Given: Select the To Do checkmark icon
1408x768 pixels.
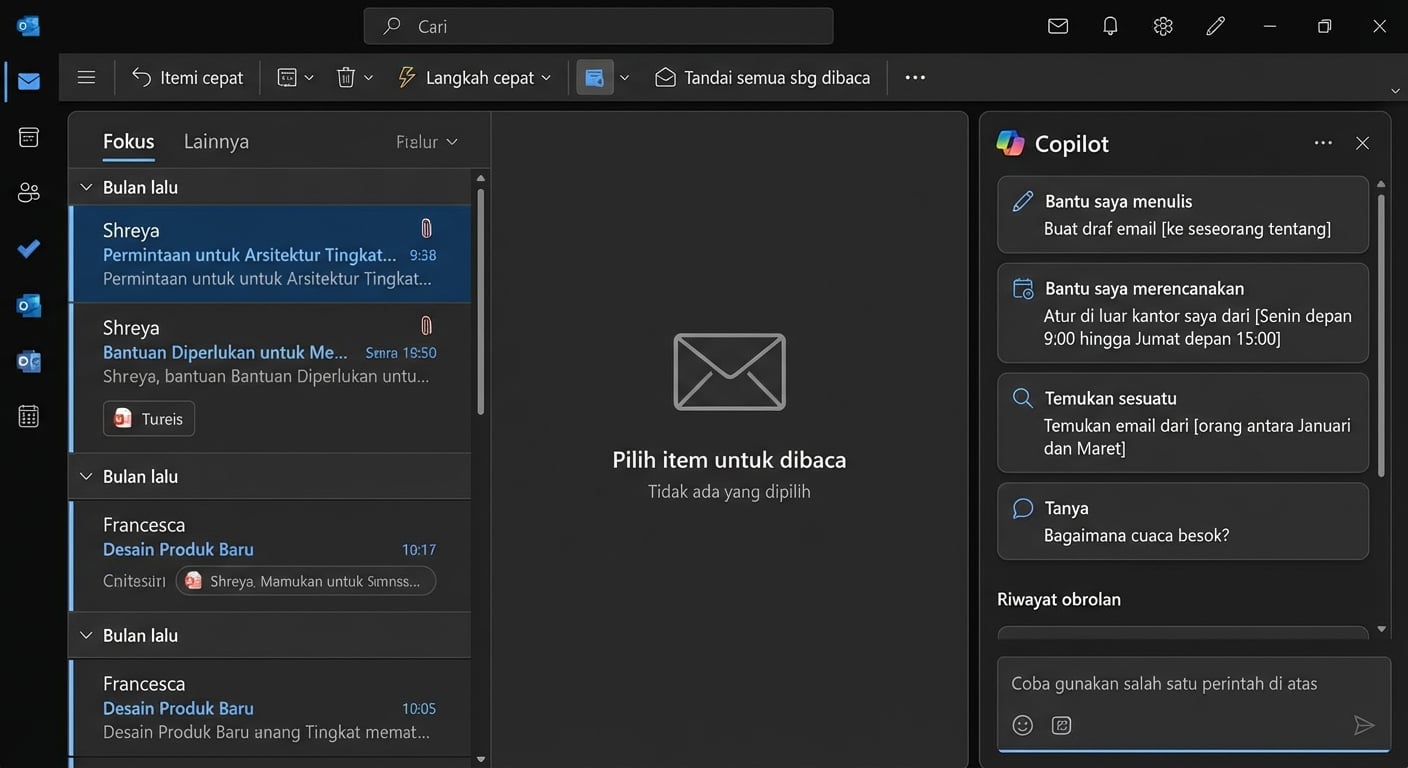Looking at the screenshot, I should click(27, 249).
